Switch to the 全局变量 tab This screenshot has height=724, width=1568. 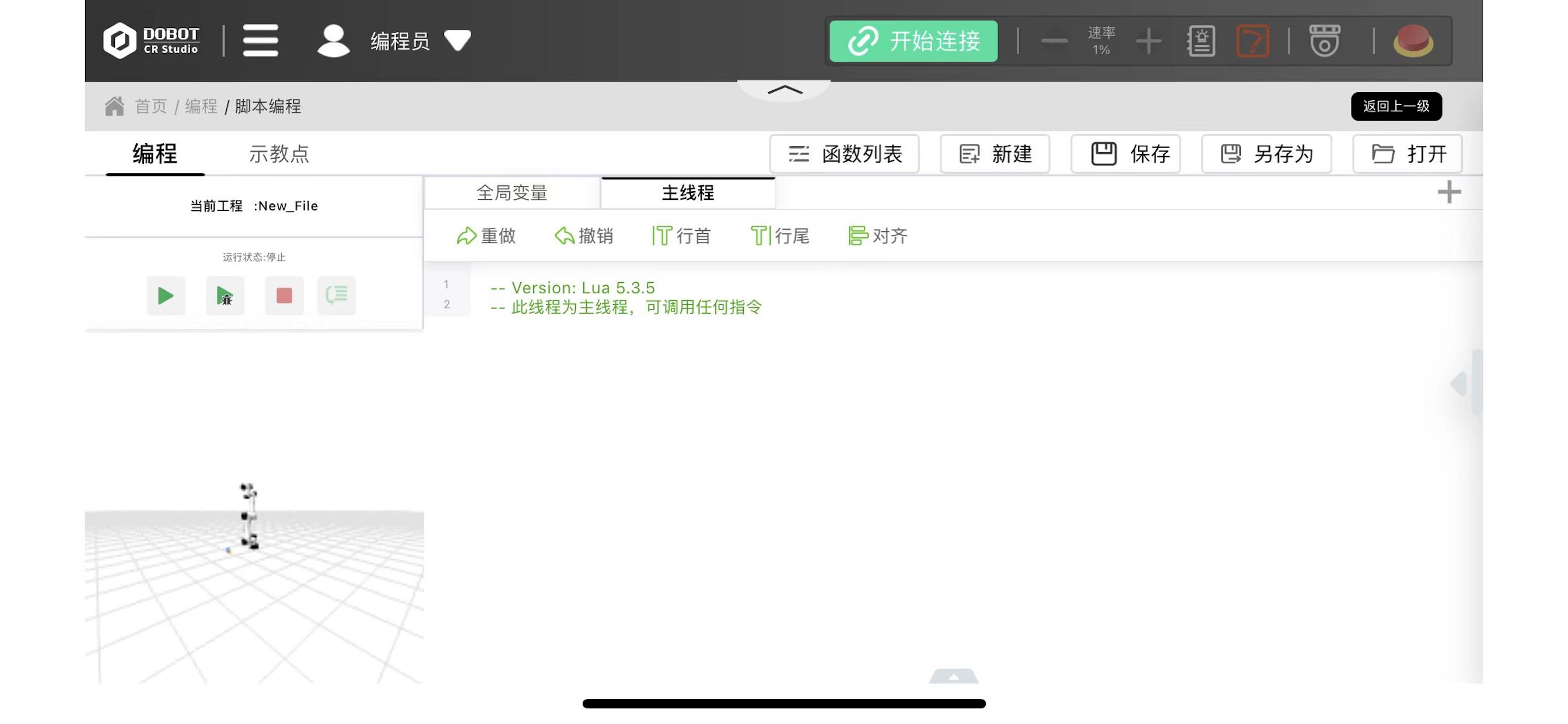pyautogui.click(x=512, y=193)
